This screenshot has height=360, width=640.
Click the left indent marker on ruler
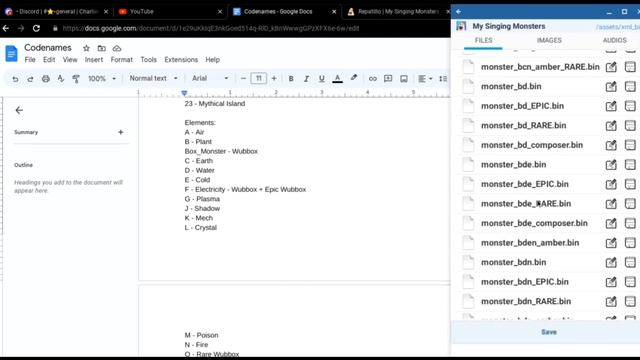click(184, 93)
